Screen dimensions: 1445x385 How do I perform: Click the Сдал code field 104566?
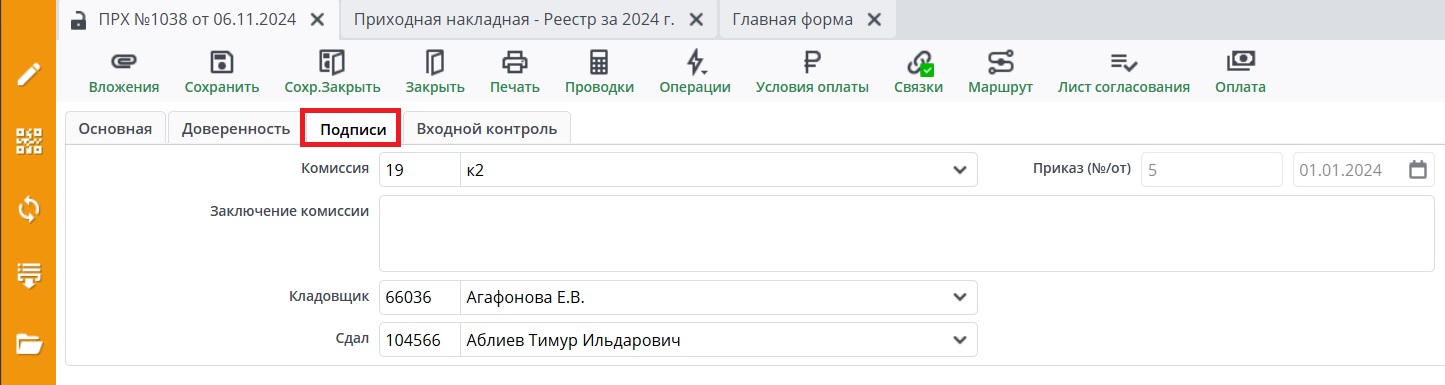[x=419, y=341]
